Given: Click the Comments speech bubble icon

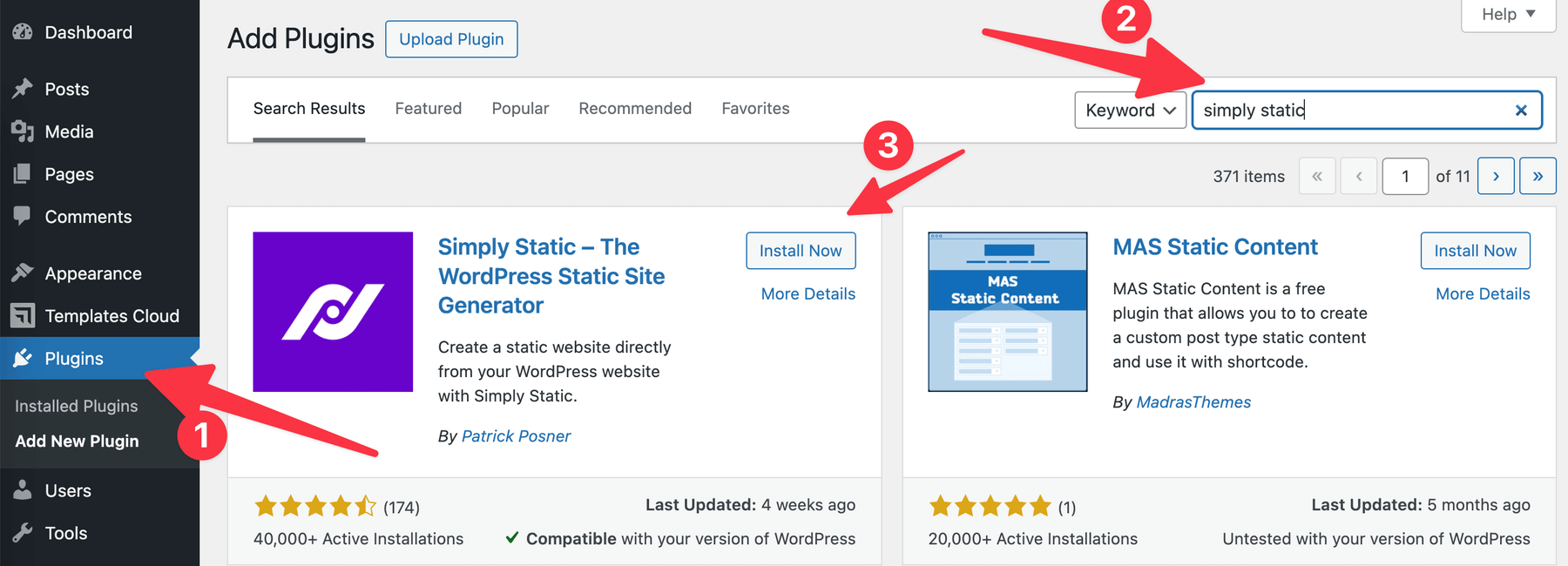Looking at the screenshot, I should tap(23, 216).
